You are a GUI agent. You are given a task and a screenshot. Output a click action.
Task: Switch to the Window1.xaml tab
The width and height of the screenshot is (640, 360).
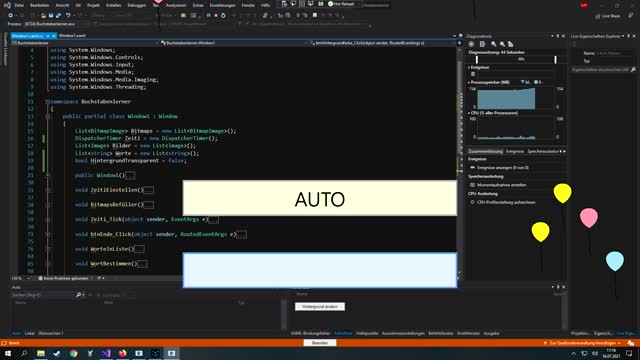[72, 36]
